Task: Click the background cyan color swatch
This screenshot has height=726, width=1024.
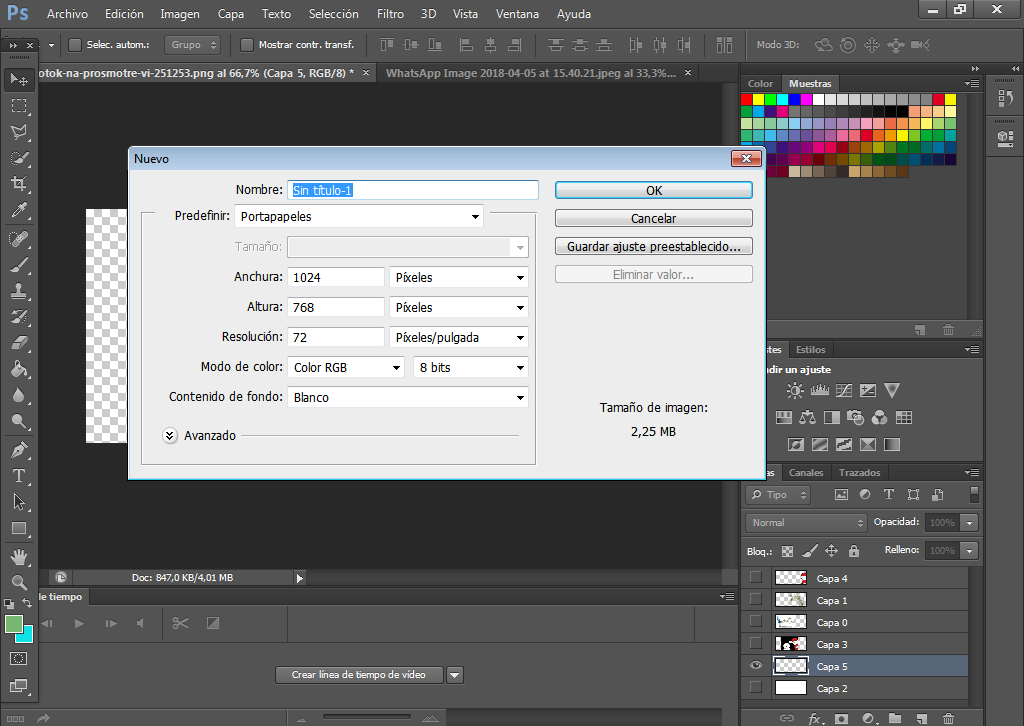Action: point(26,635)
